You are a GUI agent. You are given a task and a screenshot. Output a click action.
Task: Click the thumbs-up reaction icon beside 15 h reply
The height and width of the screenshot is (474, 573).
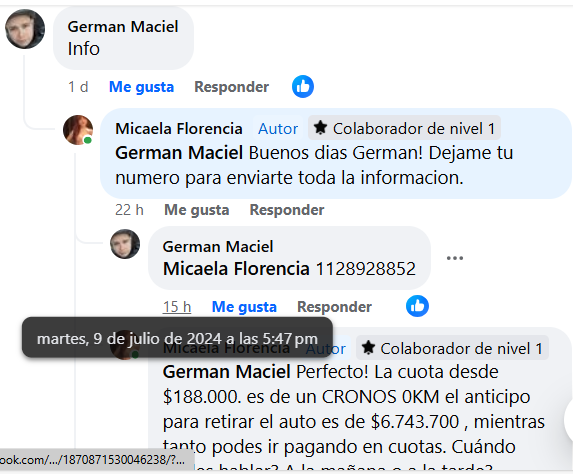pyautogui.click(x=417, y=306)
